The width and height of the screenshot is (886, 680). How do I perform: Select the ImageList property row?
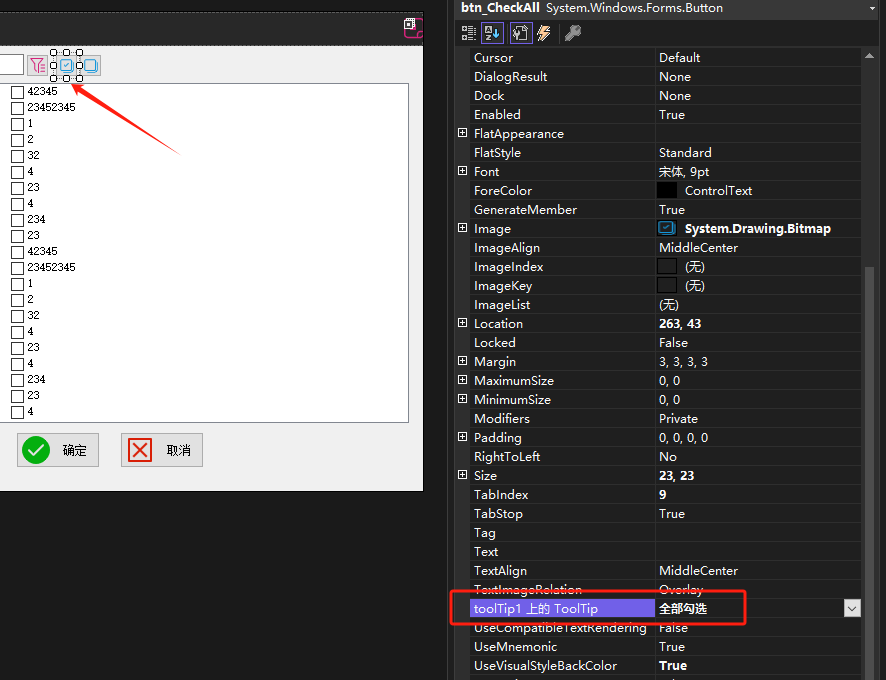click(665, 305)
